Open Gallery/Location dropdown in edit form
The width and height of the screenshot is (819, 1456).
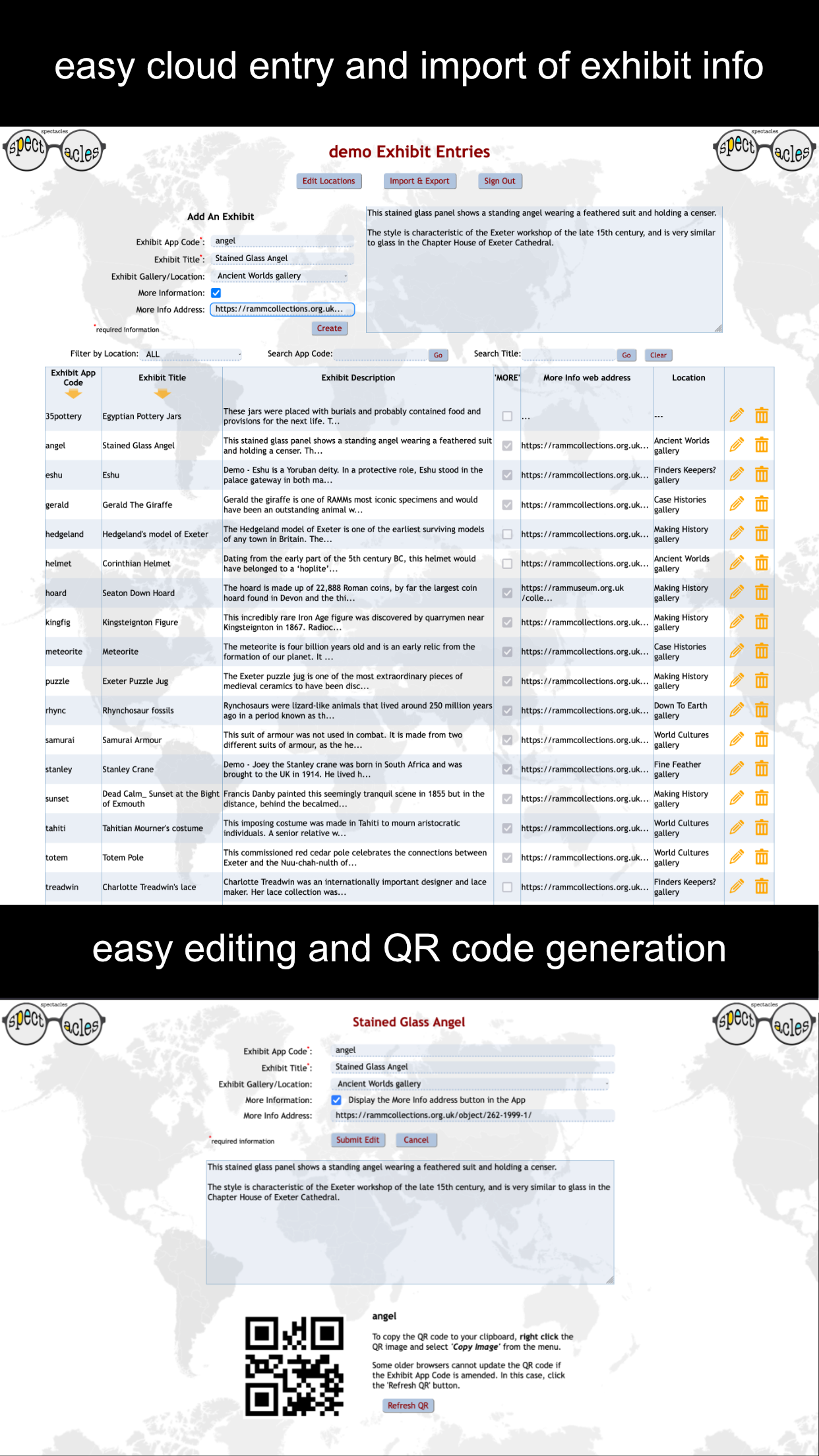[x=471, y=1083]
